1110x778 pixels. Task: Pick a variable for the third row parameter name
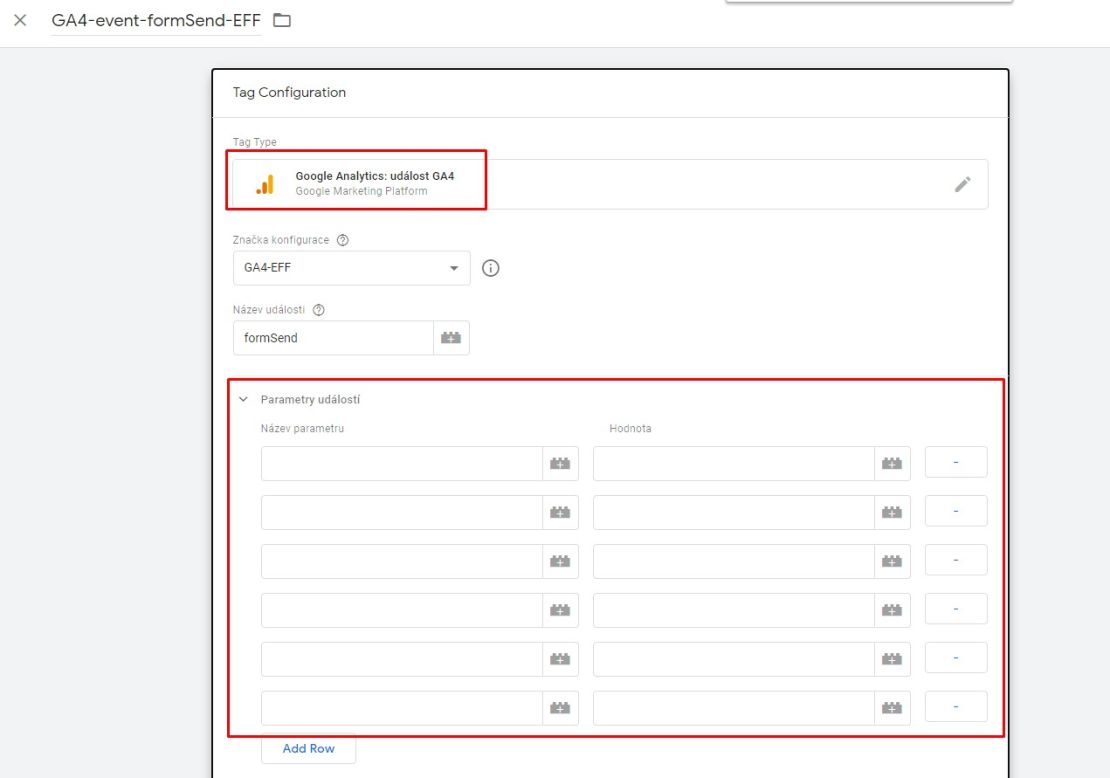[x=560, y=561]
